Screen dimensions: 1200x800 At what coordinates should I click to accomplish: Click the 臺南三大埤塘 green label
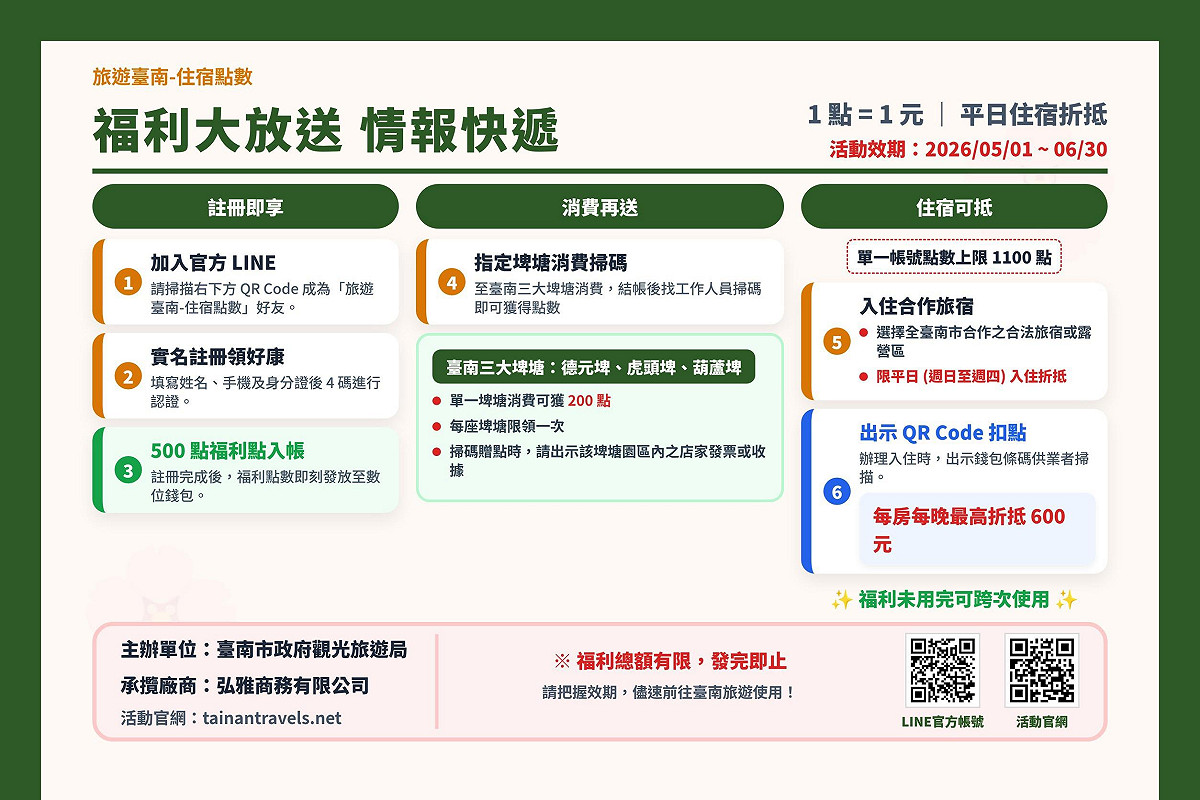pos(594,368)
